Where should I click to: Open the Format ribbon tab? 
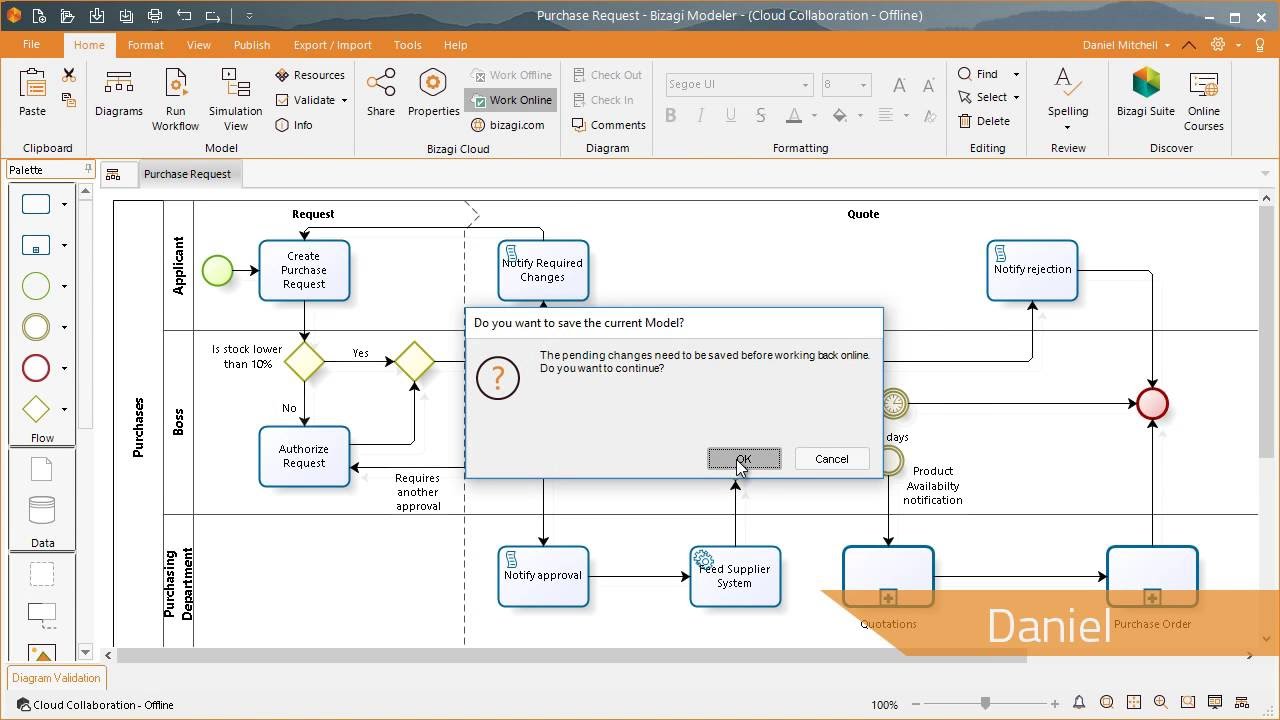tap(145, 45)
